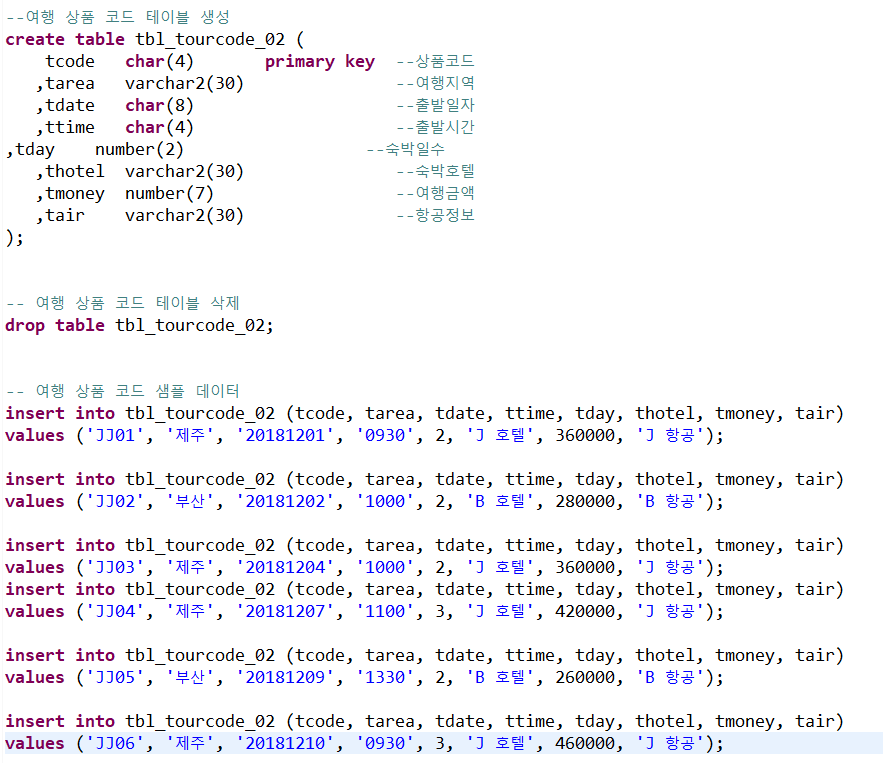
Task: Click the 'JJ03' value string
Action: [115, 567]
